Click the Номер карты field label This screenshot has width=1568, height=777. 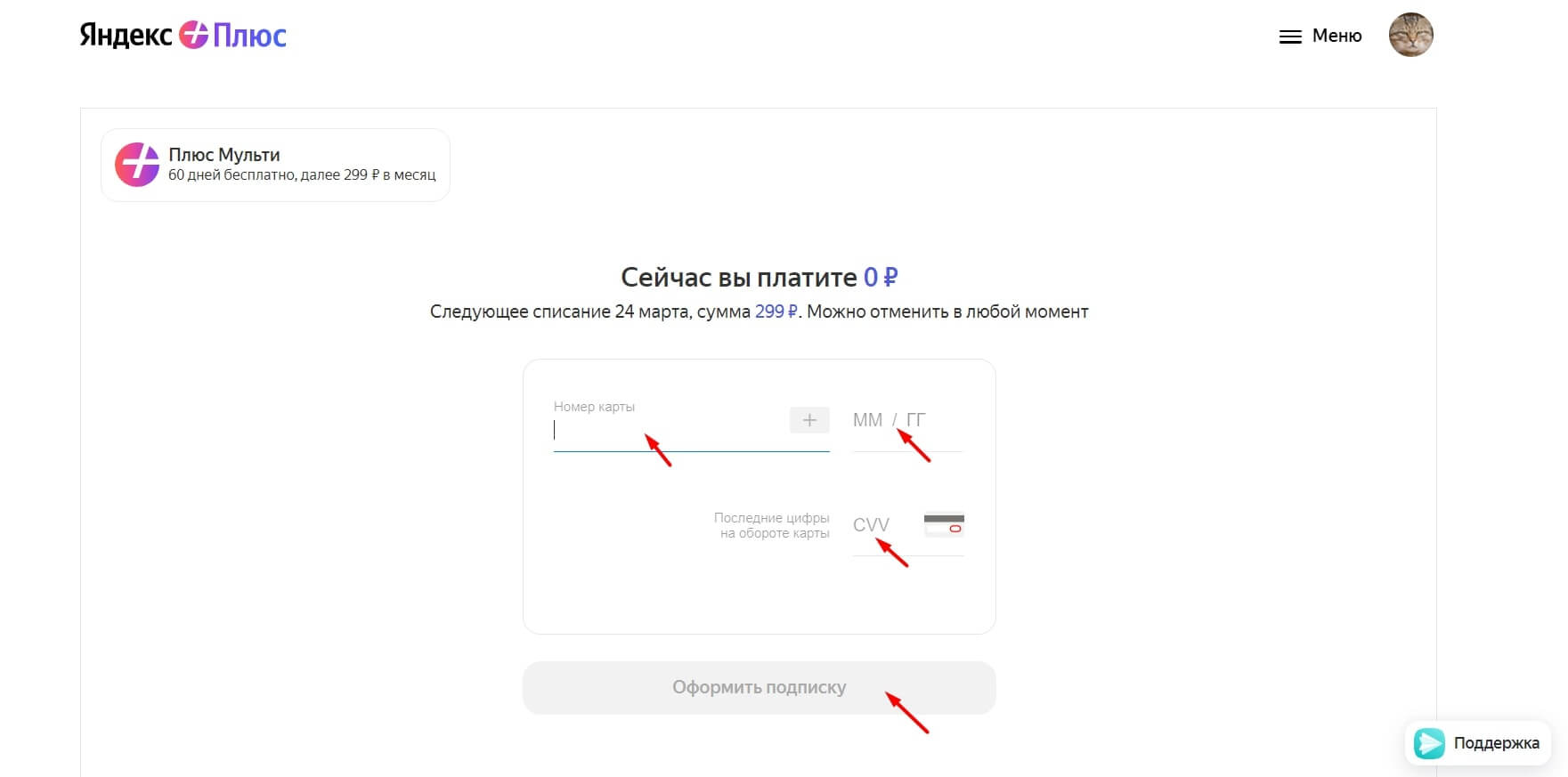[x=594, y=407]
